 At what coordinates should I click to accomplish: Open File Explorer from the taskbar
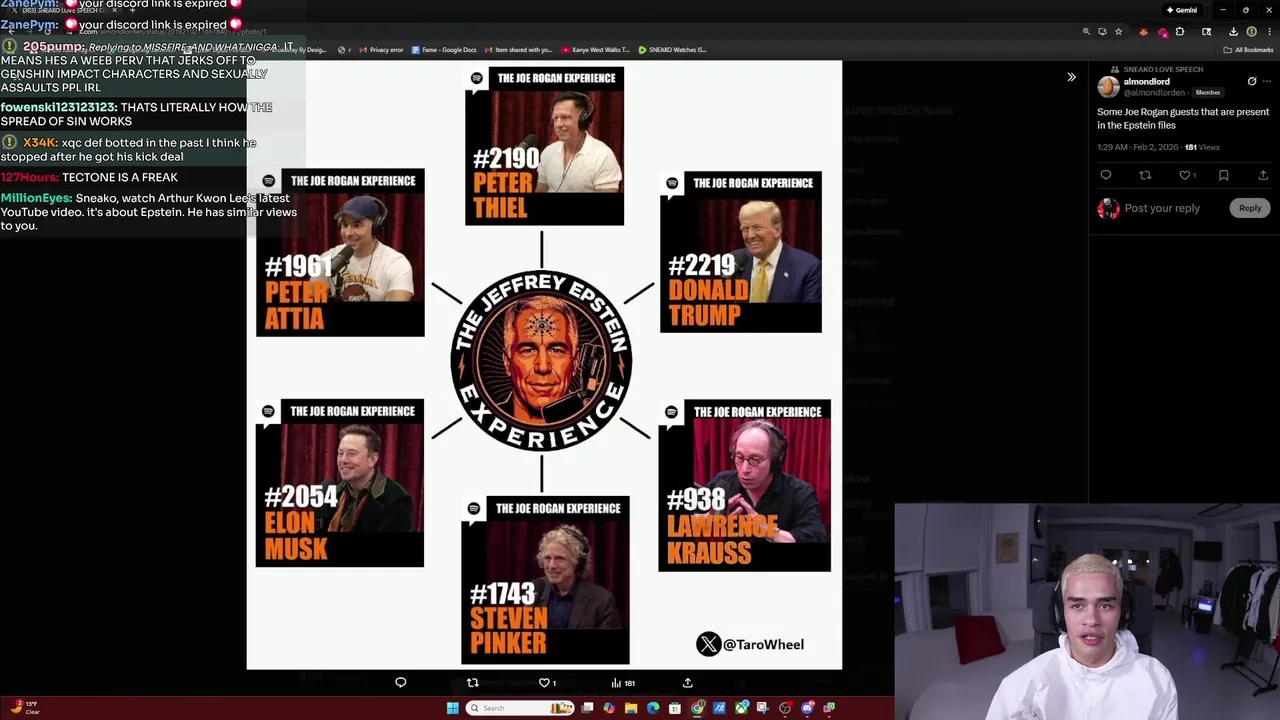pyautogui.click(x=631, y=708)
